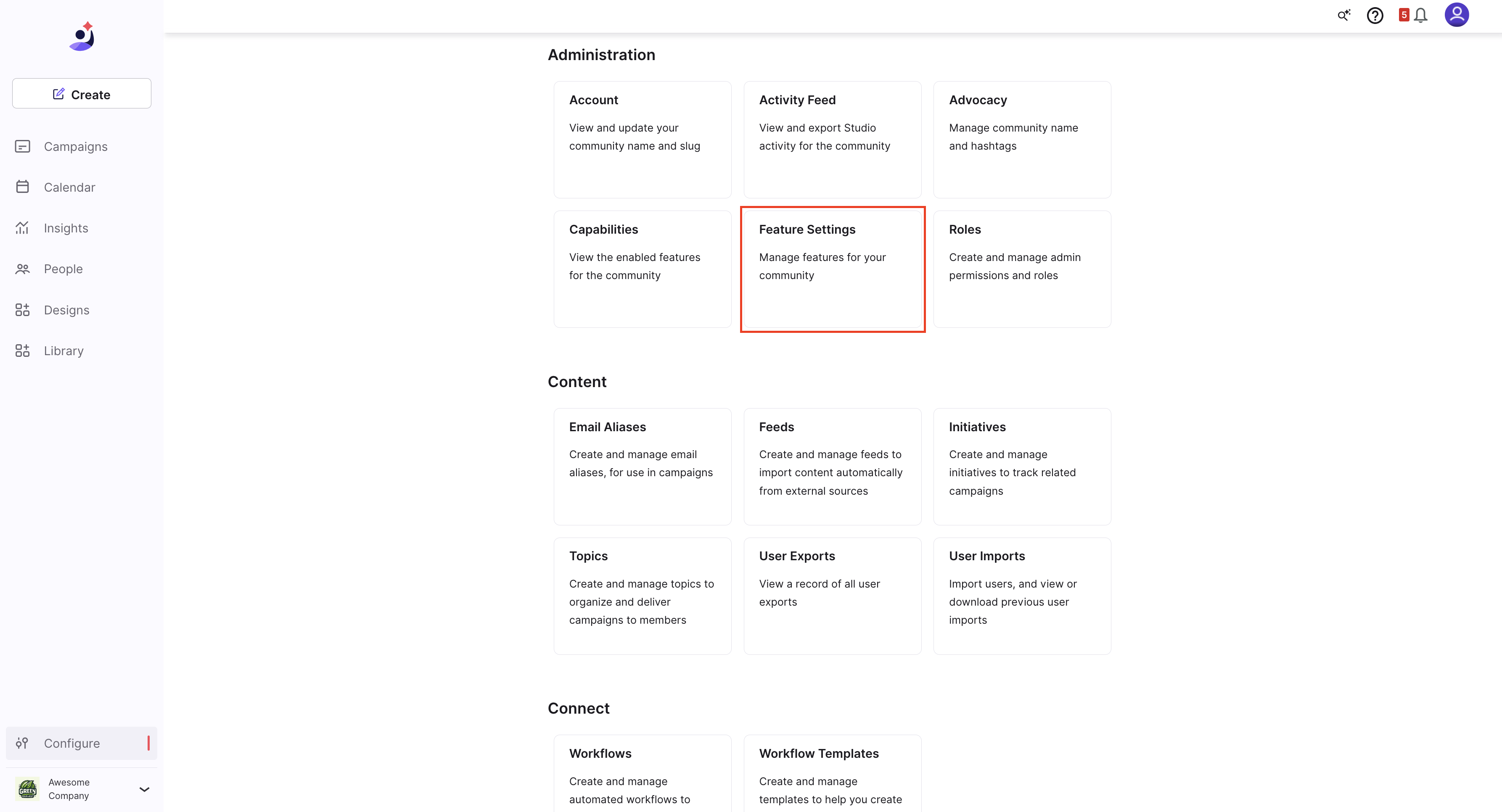
Task: Open the Workflow Templates card
Action: [832, 773]
